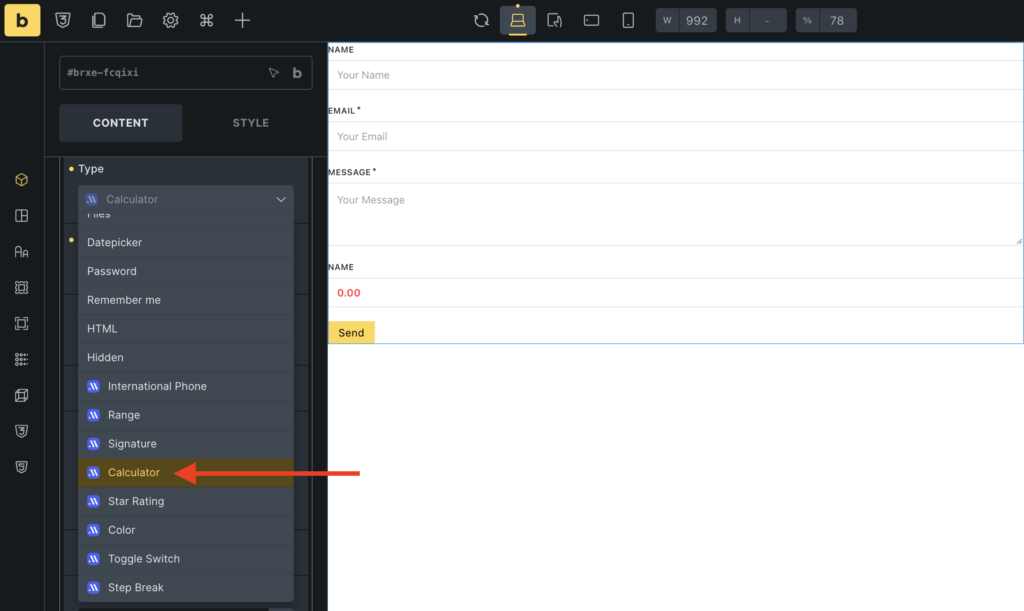1024x611 pixels.
Task: Click the HTML5 shield icon in left sidebar
Action: click(x=22, y=467)
